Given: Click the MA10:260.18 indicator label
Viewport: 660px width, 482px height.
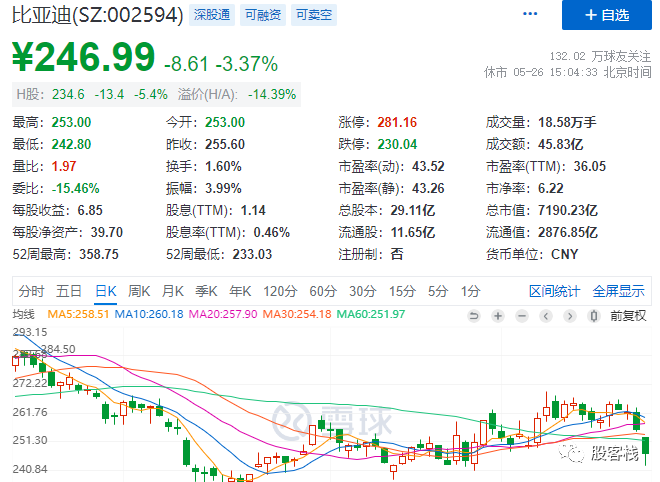Looking at the screenshot, I should (149, 314).
